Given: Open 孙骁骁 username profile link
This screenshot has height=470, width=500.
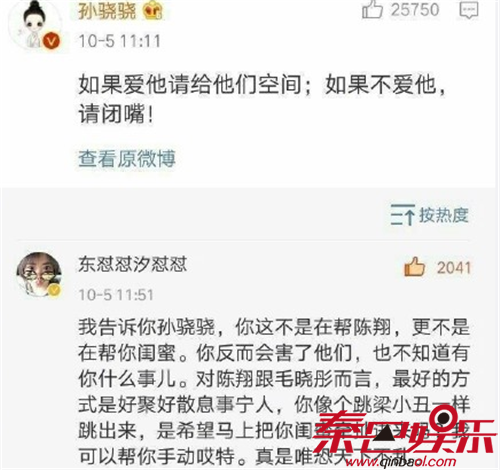Looking at the screenshot, I should (107, 10).
